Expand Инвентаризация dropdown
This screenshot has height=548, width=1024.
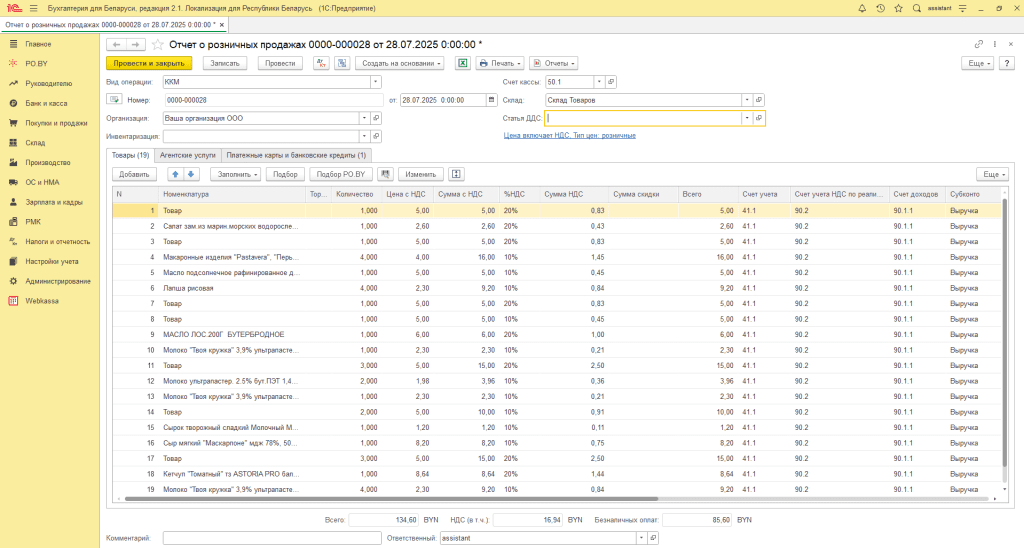(x=364, y=137)
